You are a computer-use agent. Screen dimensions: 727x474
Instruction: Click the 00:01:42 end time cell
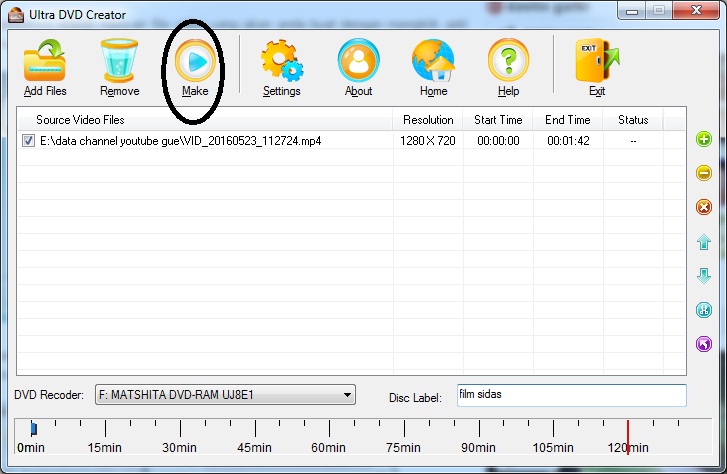[x=568, y=141]
